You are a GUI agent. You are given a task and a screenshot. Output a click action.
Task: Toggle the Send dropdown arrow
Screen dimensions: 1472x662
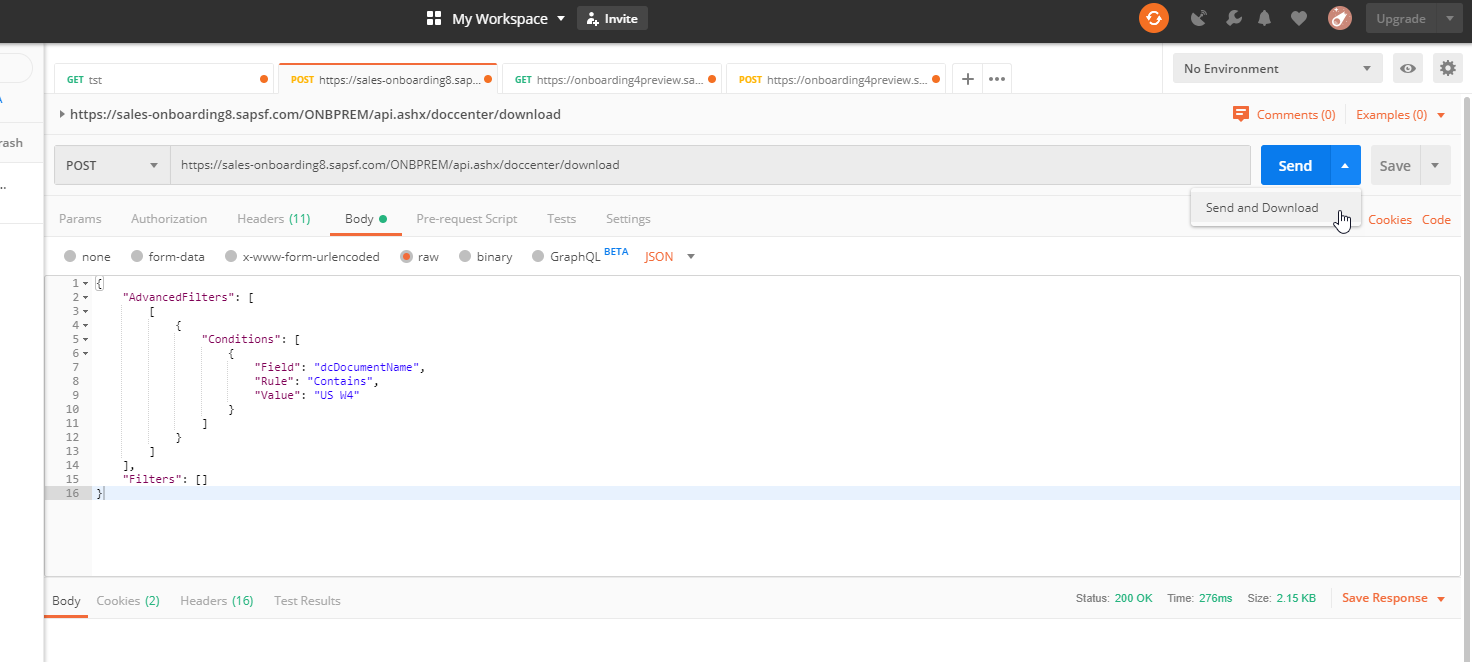tap(1345, 166)
